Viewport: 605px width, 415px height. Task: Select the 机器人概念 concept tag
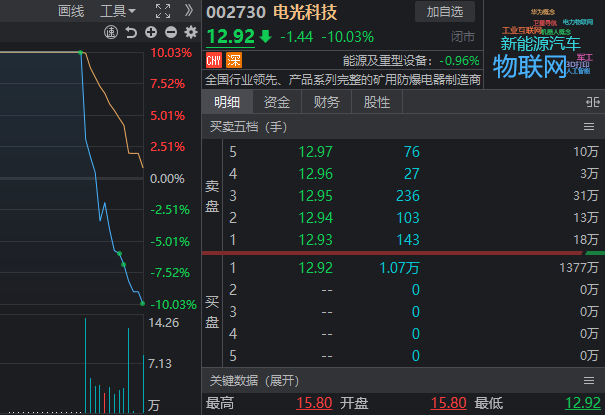point(556,32)
